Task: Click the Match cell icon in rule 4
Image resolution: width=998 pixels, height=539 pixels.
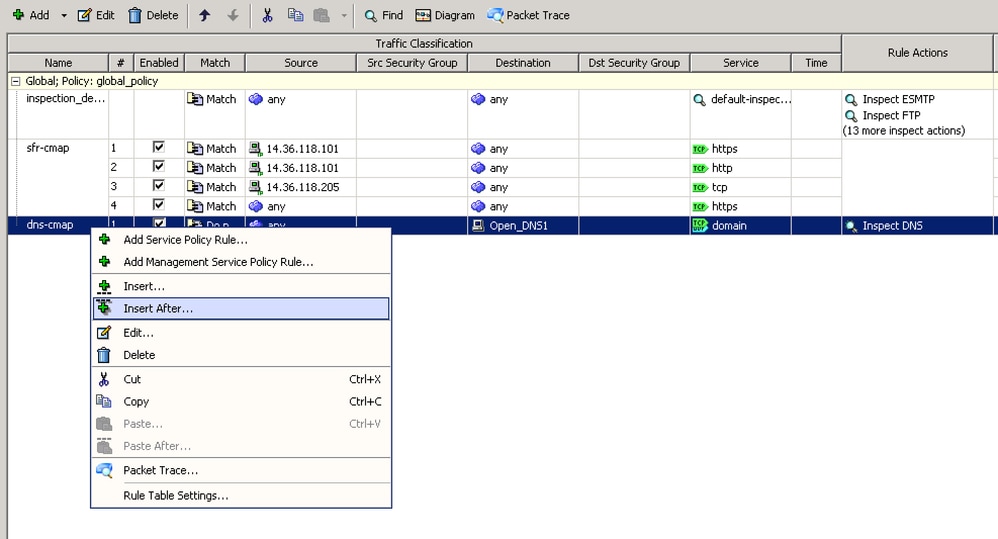Action: pos(194,206)
